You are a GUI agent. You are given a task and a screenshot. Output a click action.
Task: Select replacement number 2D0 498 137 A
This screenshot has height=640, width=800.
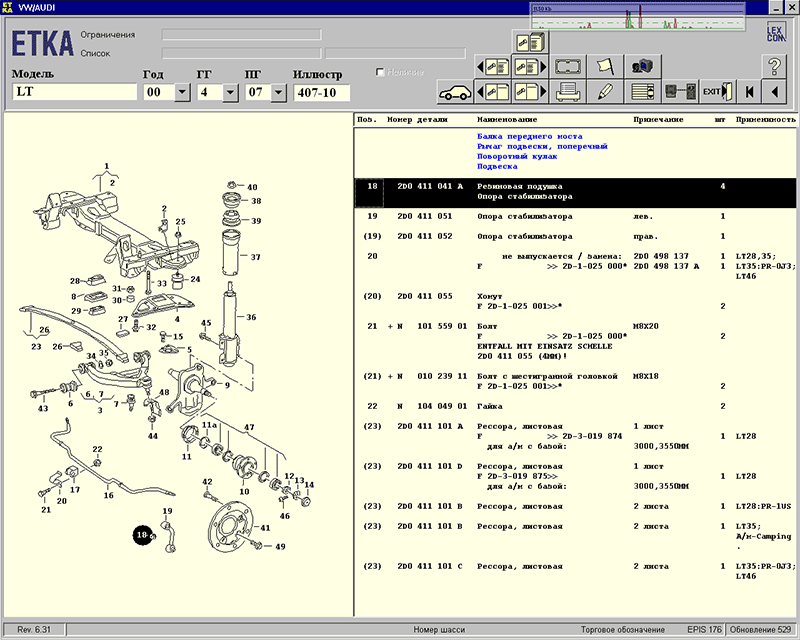click(x=666, y=266)
